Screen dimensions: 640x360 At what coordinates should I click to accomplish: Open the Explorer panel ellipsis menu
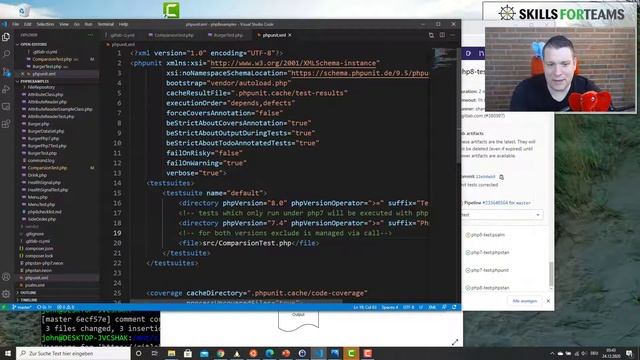pyautogui.click(x=90, y=35)
